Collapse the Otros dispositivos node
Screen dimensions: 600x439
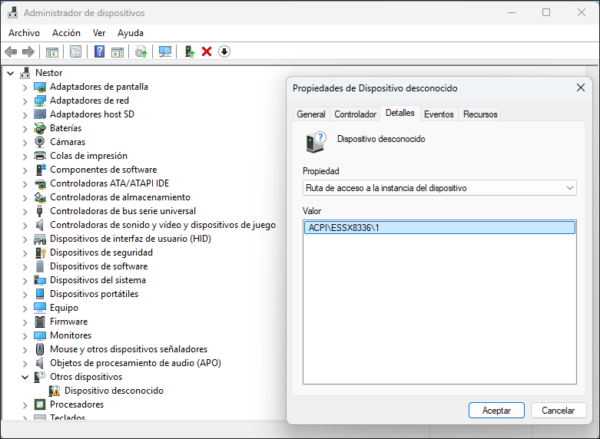coord(25,377)
